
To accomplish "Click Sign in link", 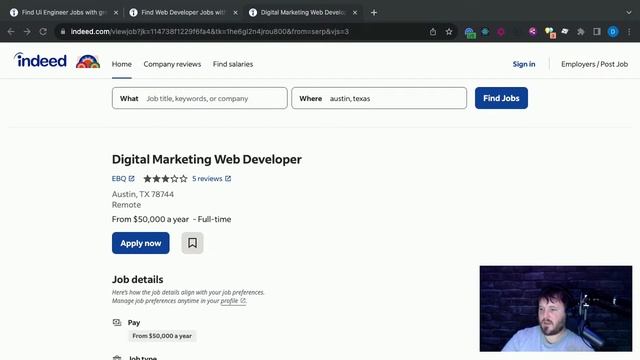I will click(524, 64).
